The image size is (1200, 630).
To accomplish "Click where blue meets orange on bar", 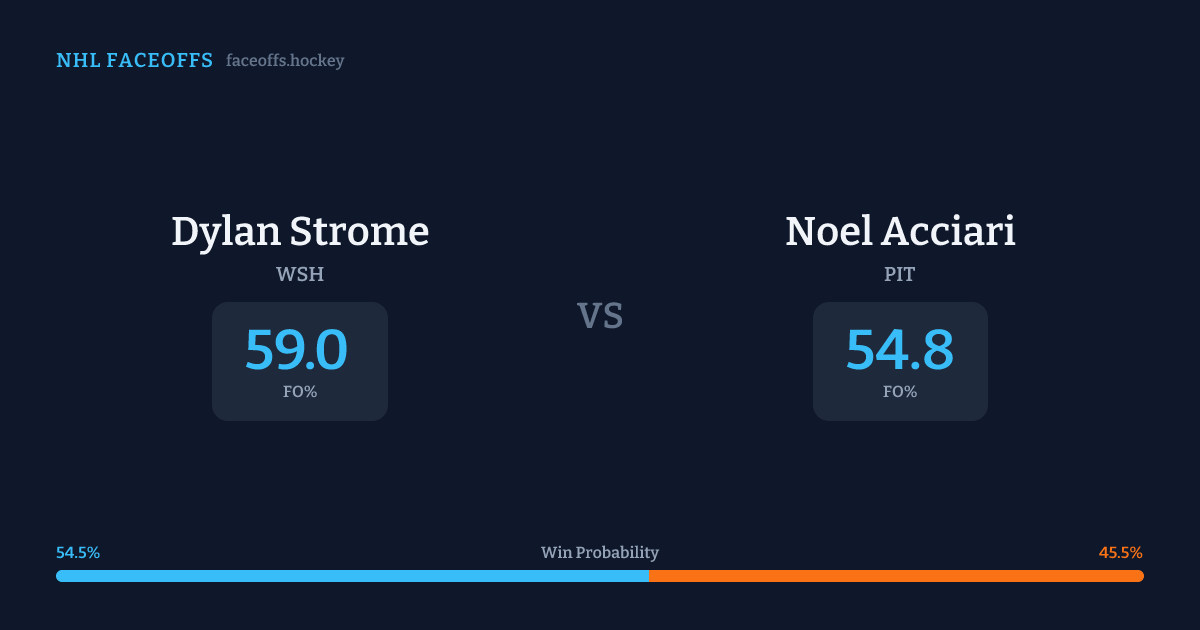I will 649,576.
